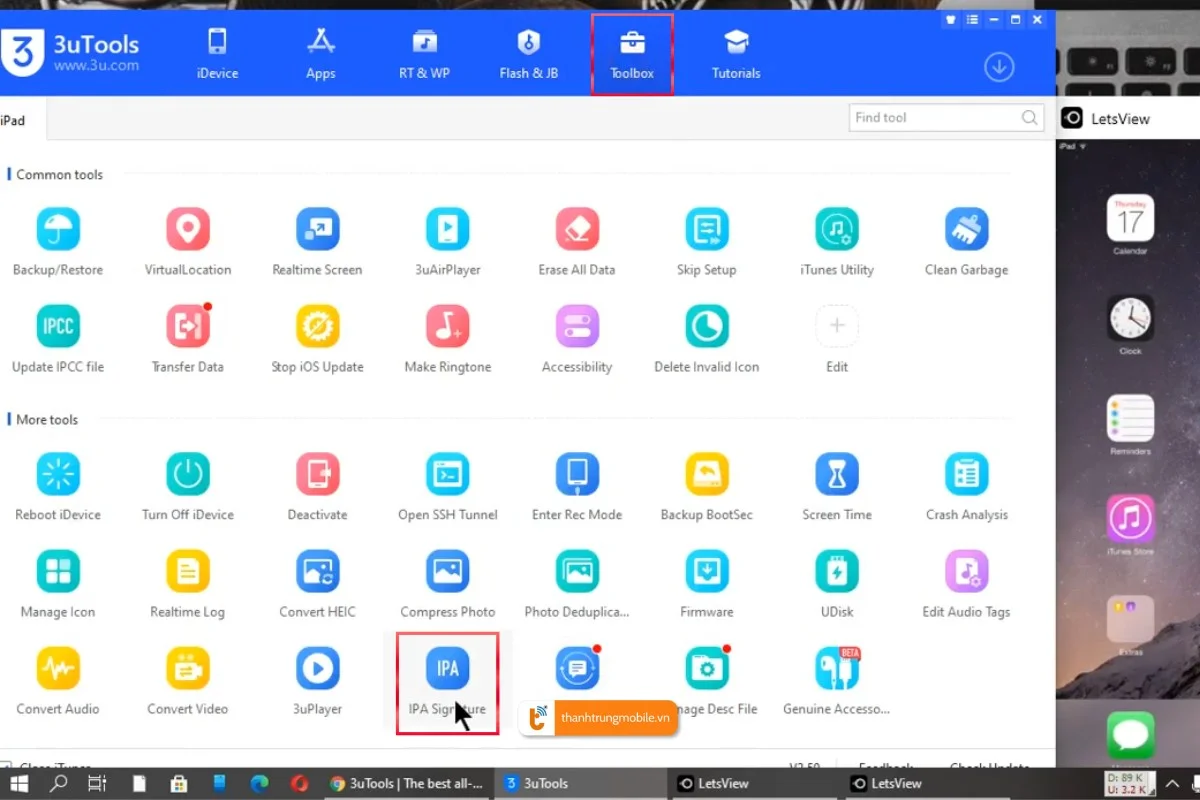1200x800 pixels.
Task: Switch to Chrome 3uTools taskbar window
Action: pos(407,783)
